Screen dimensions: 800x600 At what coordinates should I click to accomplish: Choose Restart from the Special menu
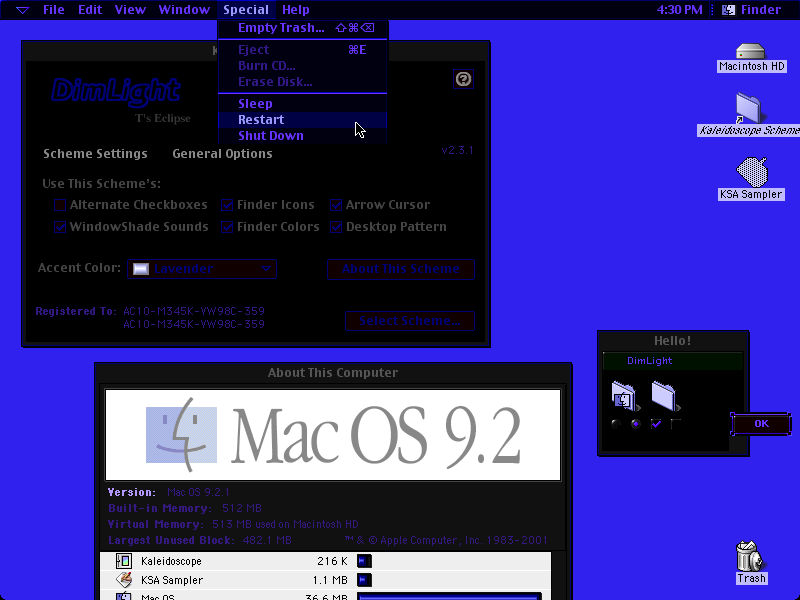click(303, 119)
